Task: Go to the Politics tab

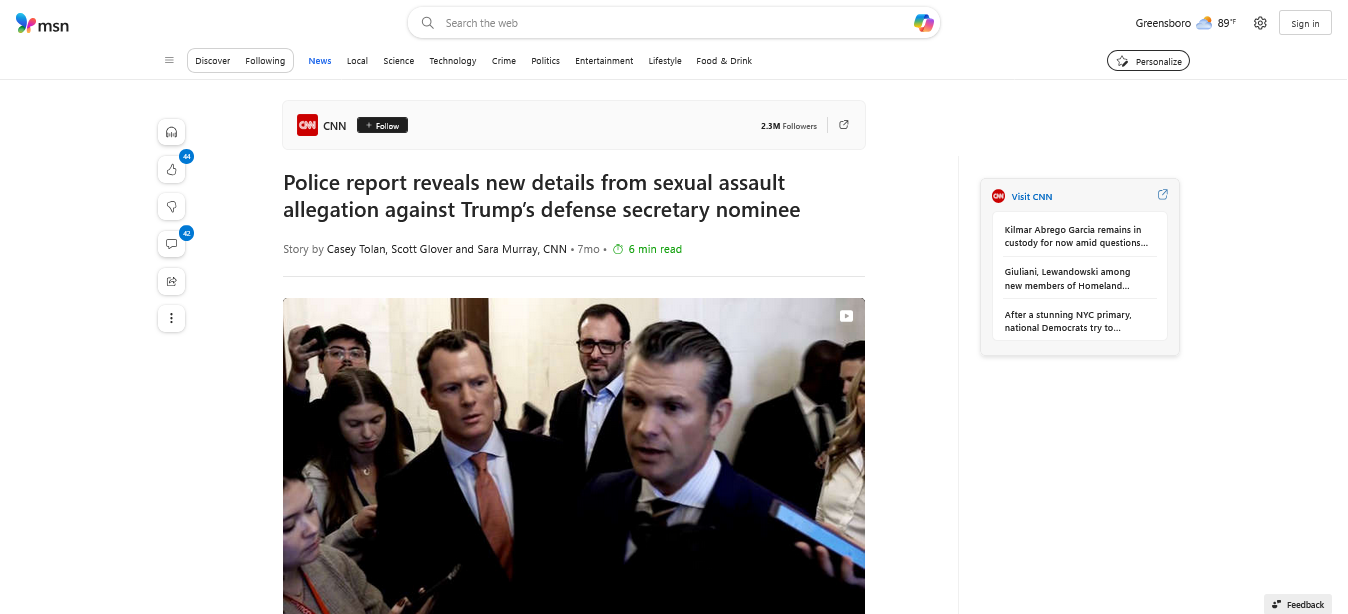Action: click(x=545, y=61)
